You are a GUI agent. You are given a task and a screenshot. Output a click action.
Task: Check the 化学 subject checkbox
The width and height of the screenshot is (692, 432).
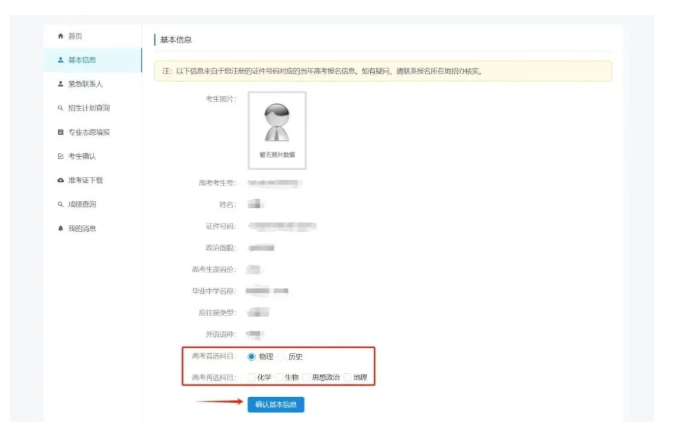tap(251, 378)
